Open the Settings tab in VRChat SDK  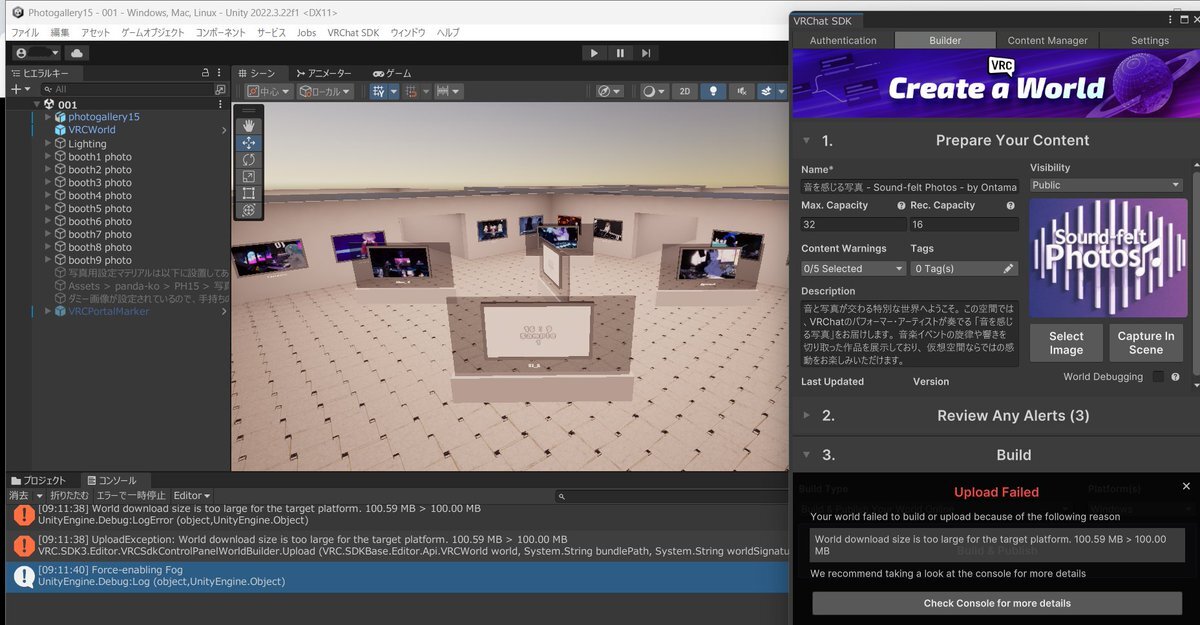point(1149,40)
